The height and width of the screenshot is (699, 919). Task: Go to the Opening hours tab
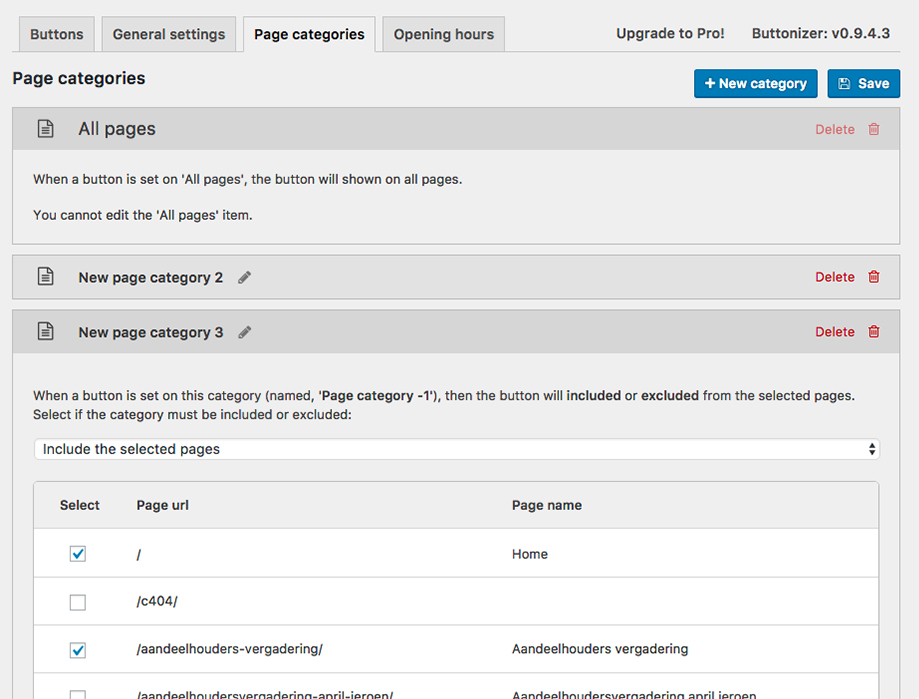443,34
